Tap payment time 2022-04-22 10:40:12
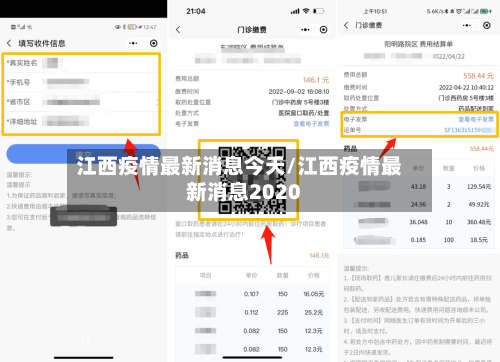 pyautogui.click(x=466, y=87)
